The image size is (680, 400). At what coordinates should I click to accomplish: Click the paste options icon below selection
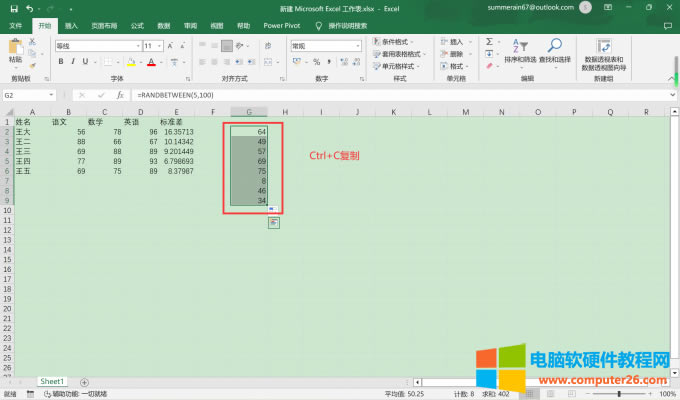click(273, 222)
